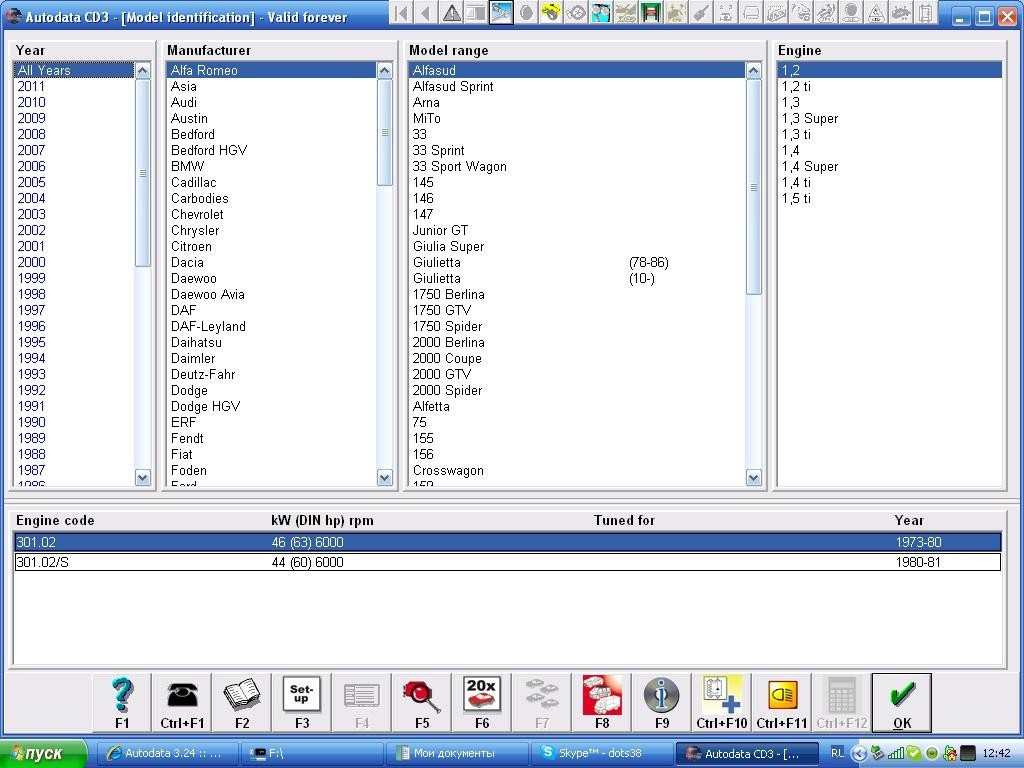
Task: Pick Crosswagon in Model range
Action: click(x=577, y=470)
